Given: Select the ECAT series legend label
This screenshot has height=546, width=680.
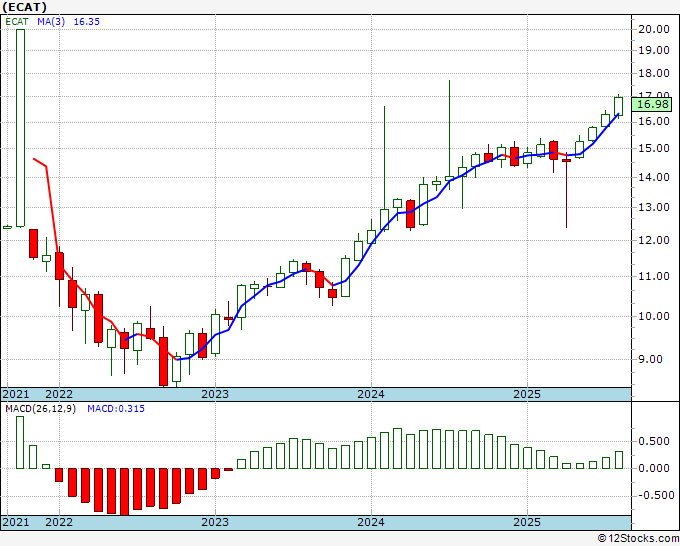Looking at the screenshot, I should 17,22.
